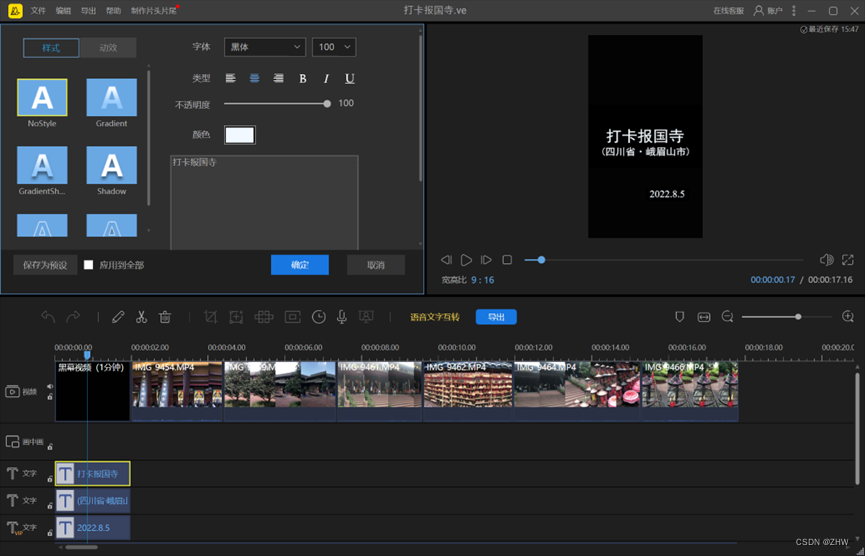Screen dimensions: 865x556
Task: Change the 9 : 16 aspect ratio
Action: (x=483, y=280)
